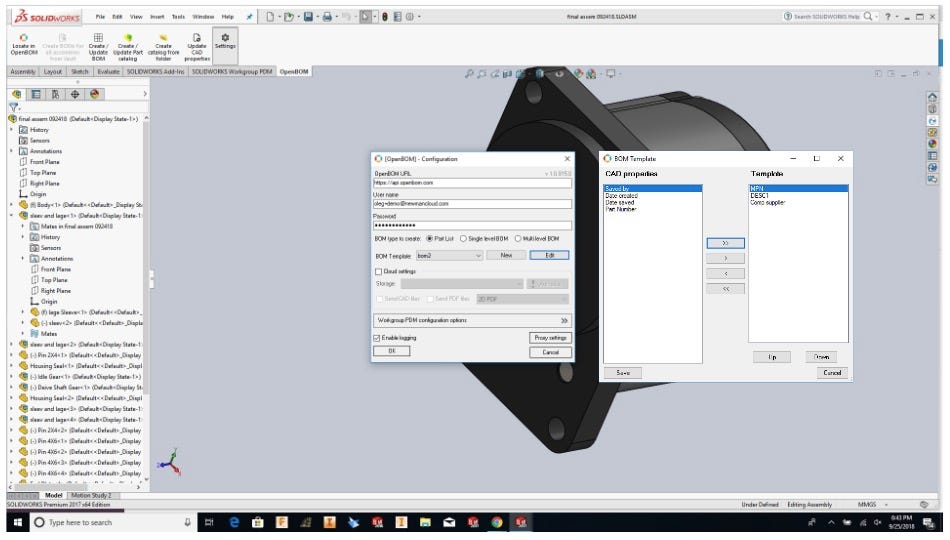Toggle the Enable logging checkbox
The image size is (950, 540).
pos(377,338)
